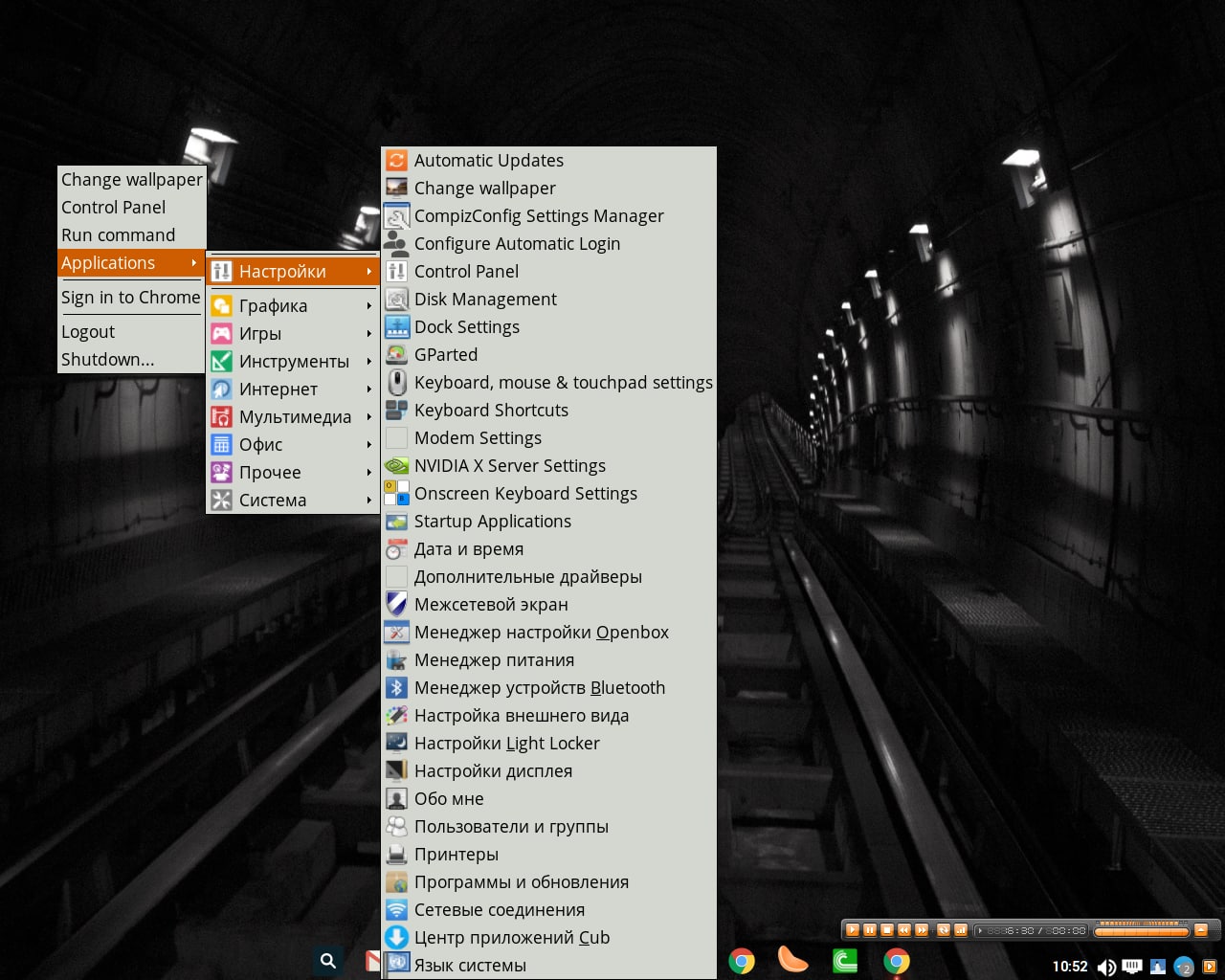
Task: Choose Logout from the menu
Action: point(131,332)
